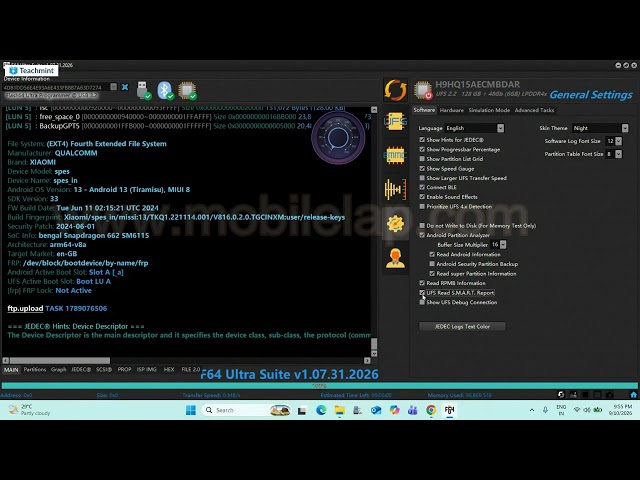Click the refresh icon in bottom status bar
The height and width of the screenshot is (480, 640).
561,395
